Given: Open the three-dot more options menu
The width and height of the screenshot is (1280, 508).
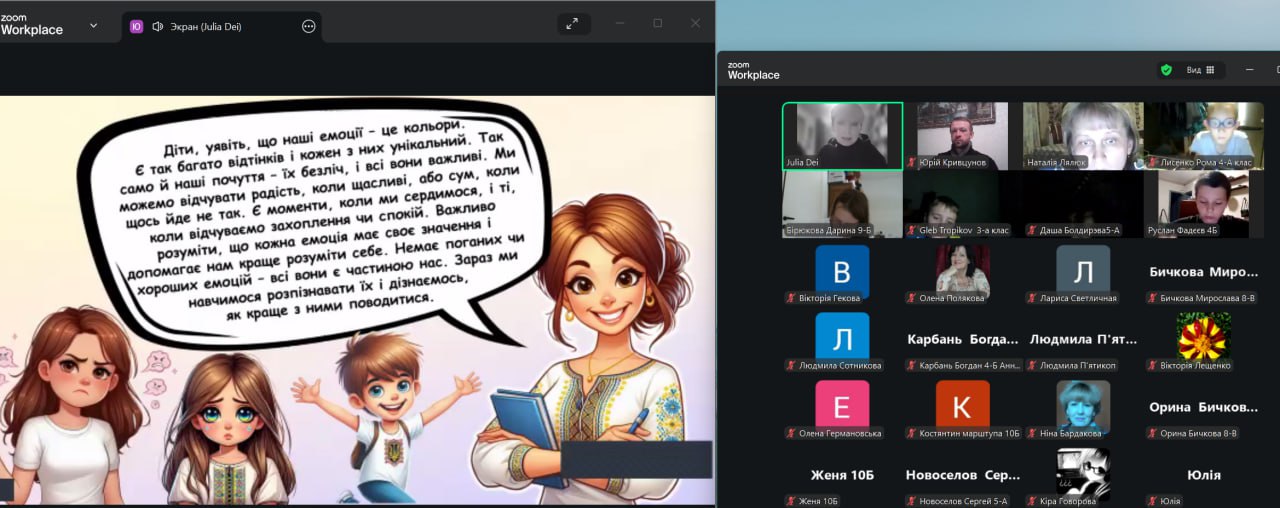Looking at the screenshot, I should pos(309,26).
